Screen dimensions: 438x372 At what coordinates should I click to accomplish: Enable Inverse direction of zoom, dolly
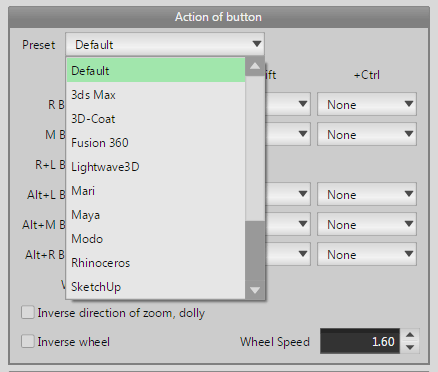pos(28,313)
